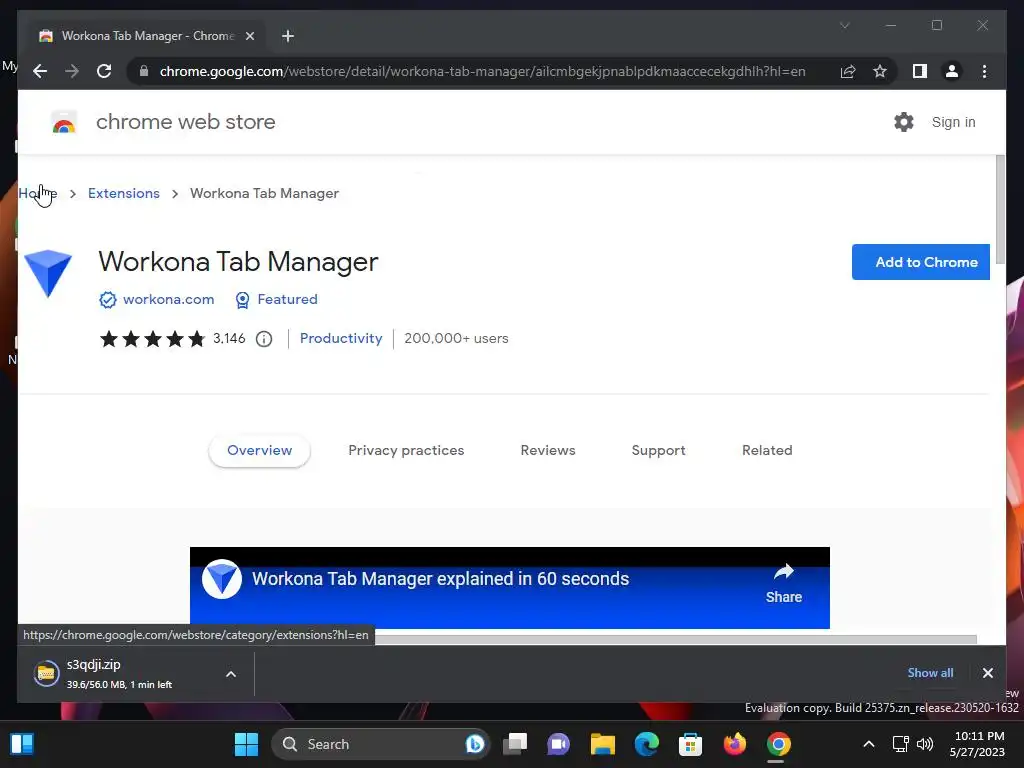Open a new tab with plus button
1024x768 pixels.
coord(288,36)
